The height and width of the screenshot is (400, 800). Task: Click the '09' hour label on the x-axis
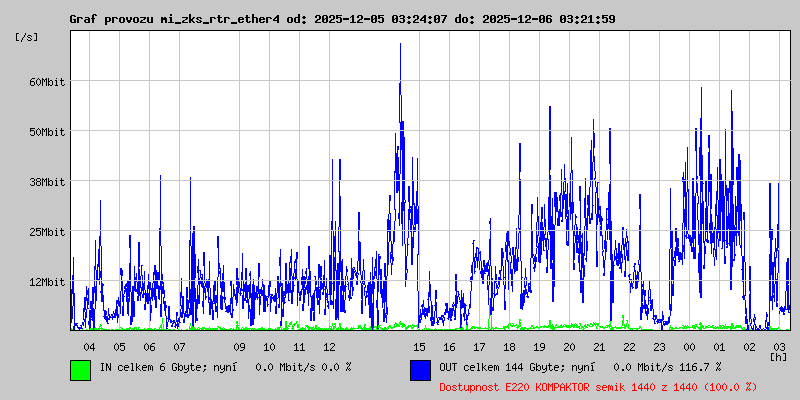pyautogui.click(x=239, y=347)
